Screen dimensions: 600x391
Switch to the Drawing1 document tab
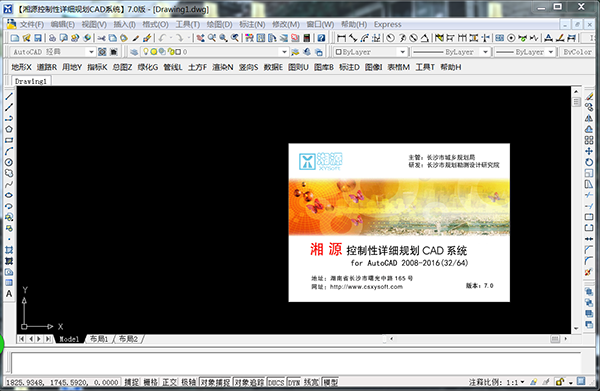(x=31, y=81)
